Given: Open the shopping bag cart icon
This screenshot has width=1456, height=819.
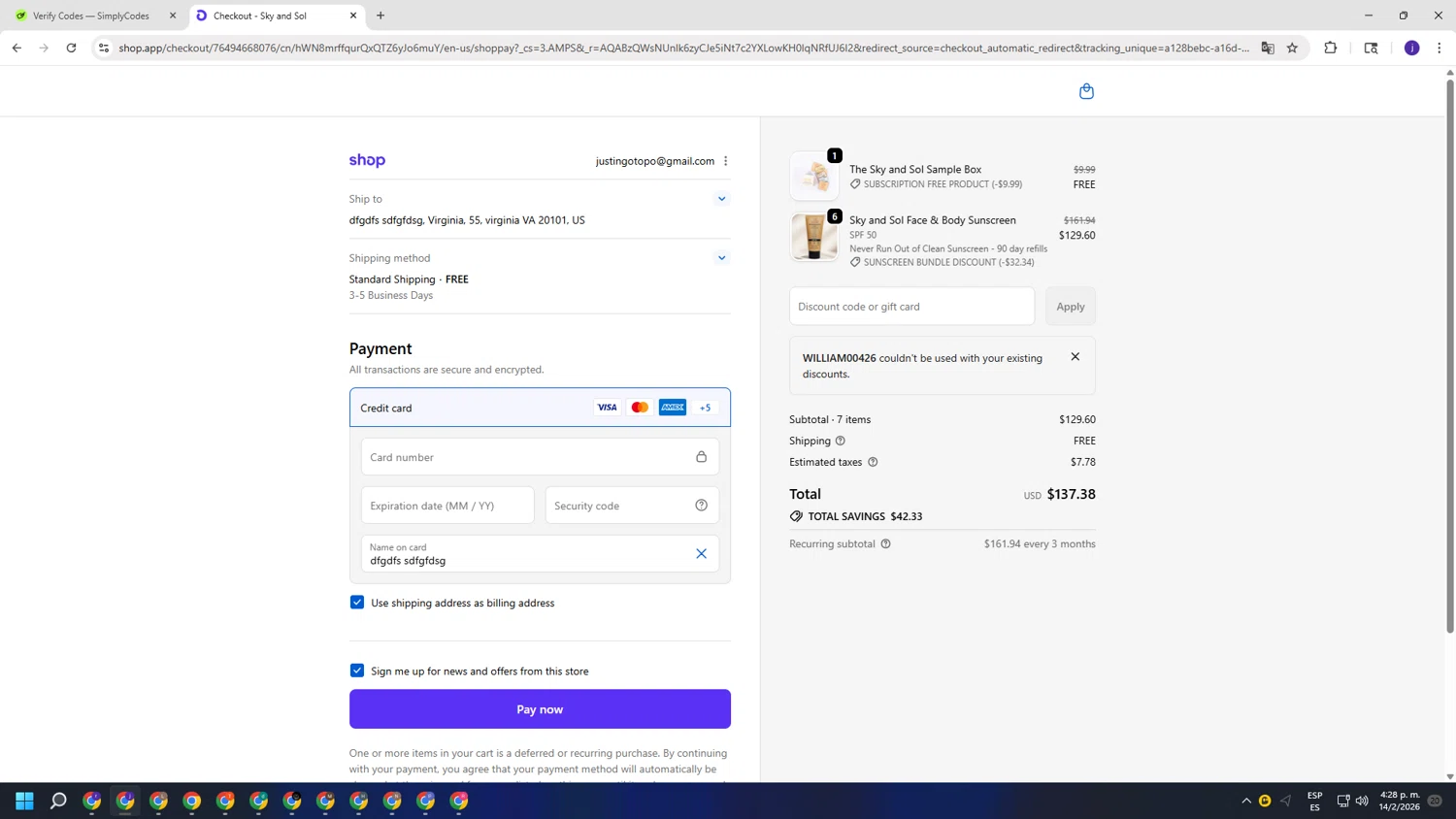Looking at the screenshot, I should coord(1086,91).
